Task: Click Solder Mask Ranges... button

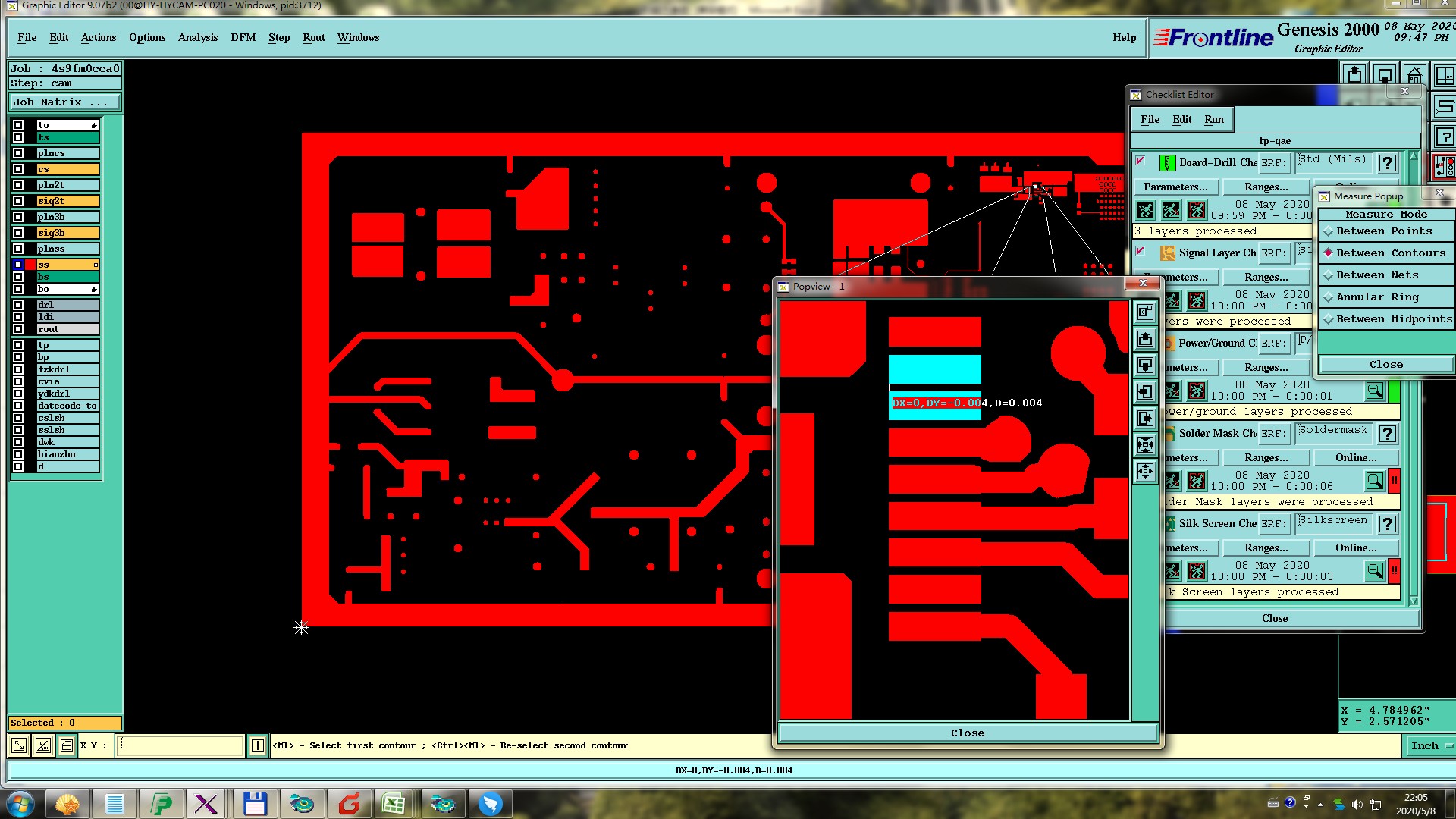Action: 1266,458
